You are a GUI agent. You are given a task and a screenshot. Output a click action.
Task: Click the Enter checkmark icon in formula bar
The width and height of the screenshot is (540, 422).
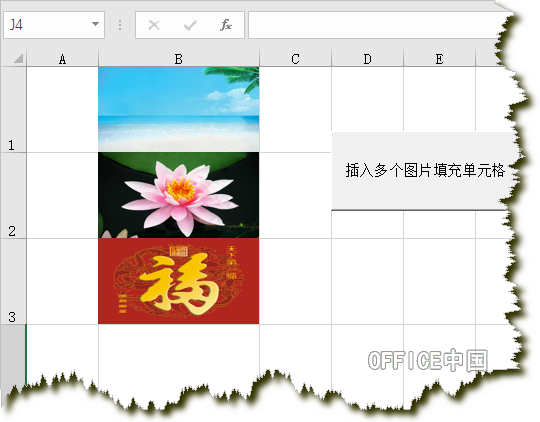click(190, 25)
